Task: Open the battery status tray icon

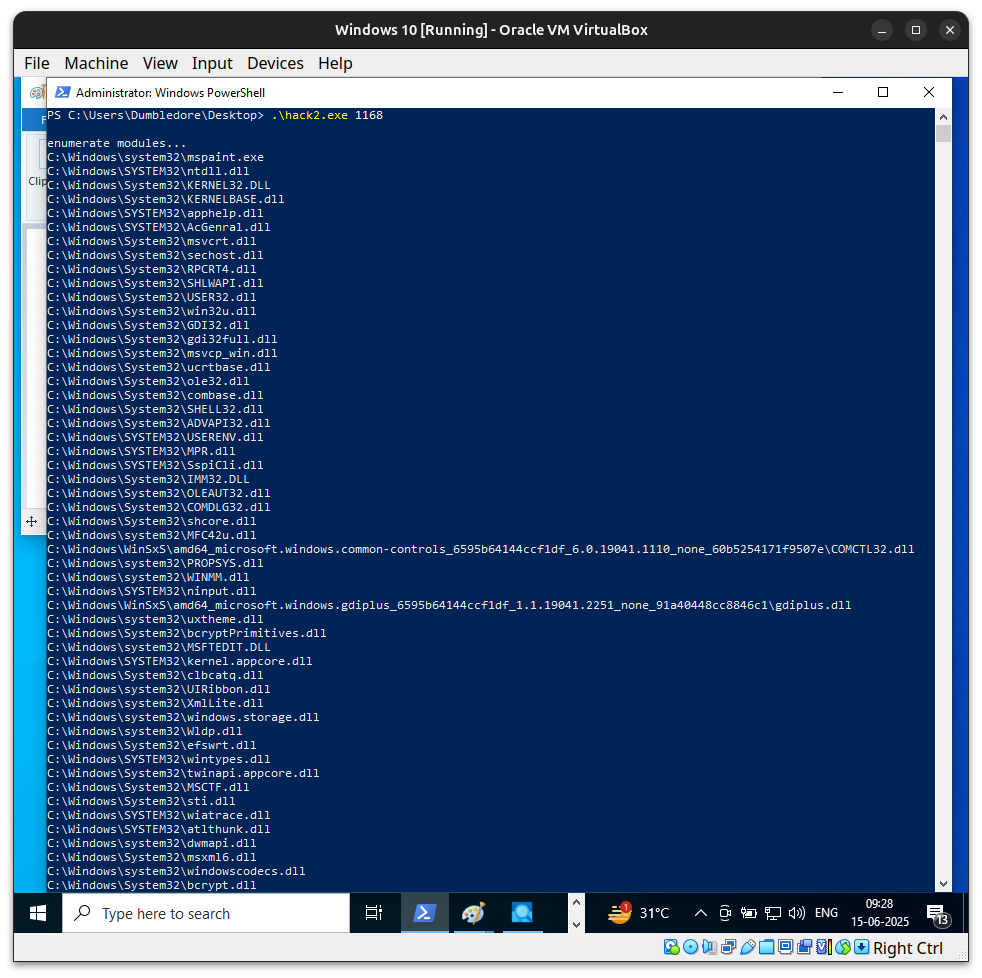Action: (748, 914)
